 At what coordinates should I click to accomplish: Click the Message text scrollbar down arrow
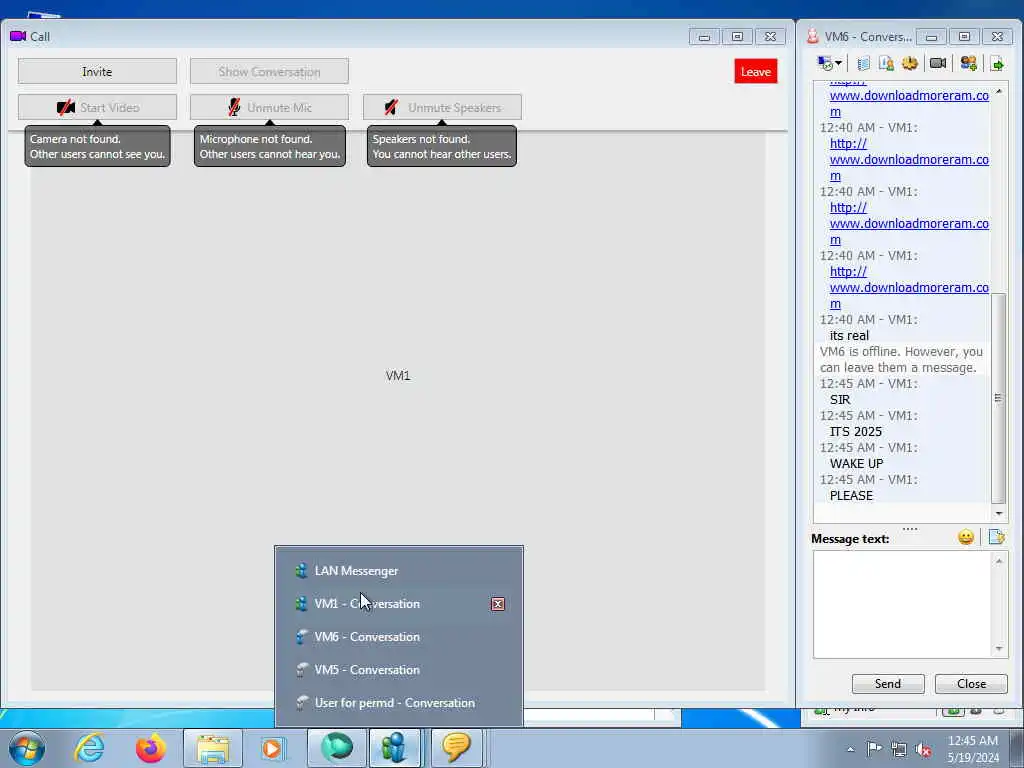click(999, 648)
